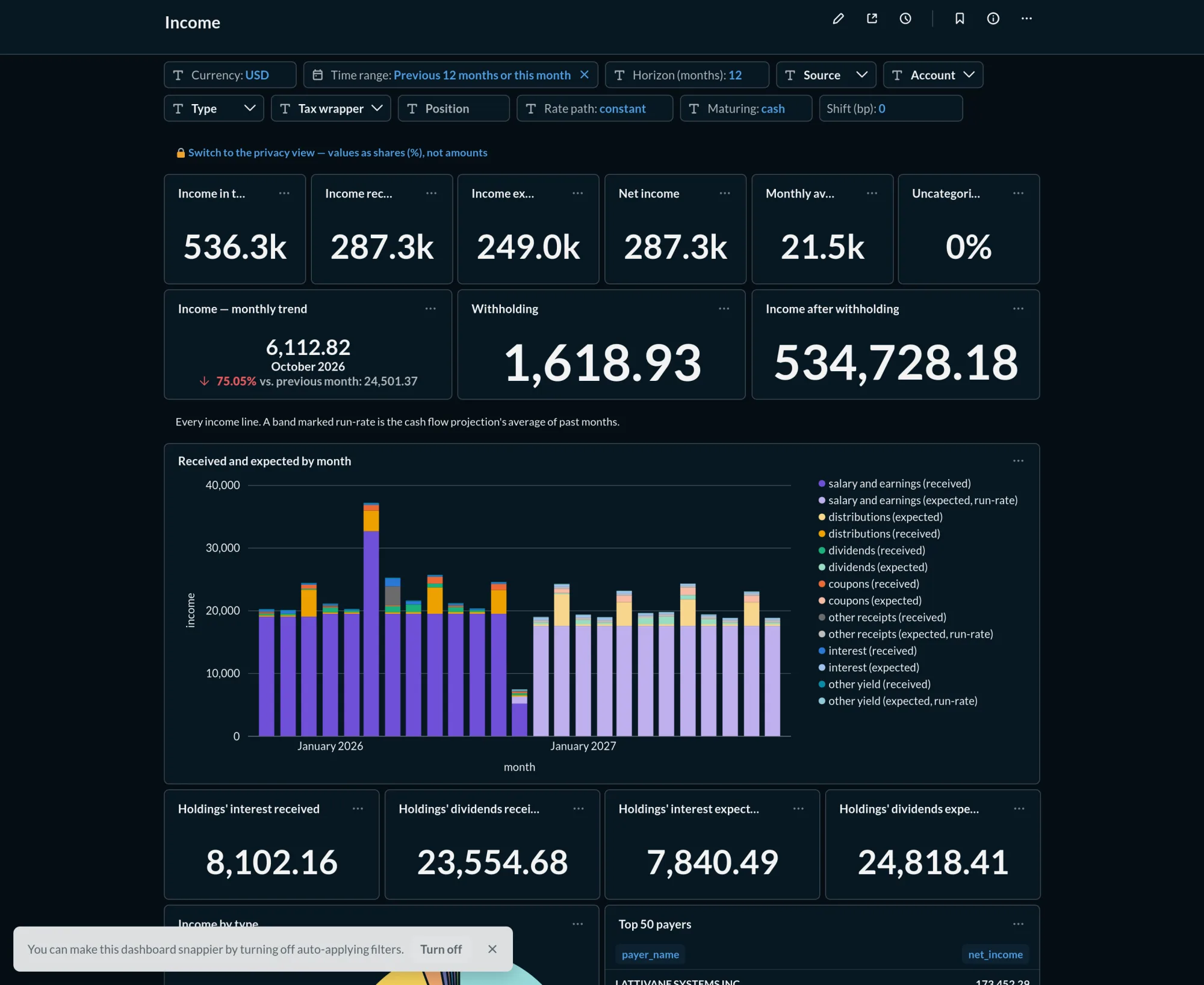This screenshot has height=985, width=1204.
Task: Toggle interest (received) legend series
Action: point(867,650)
